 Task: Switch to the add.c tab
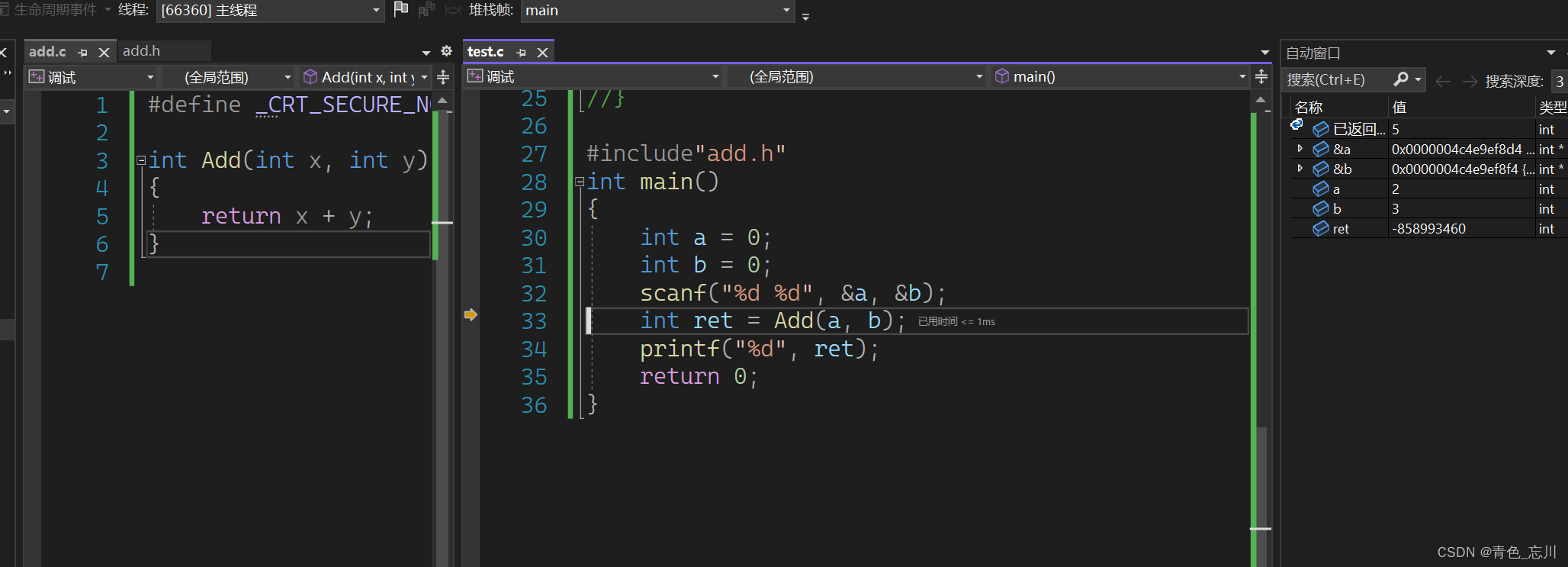click(47, 52)
